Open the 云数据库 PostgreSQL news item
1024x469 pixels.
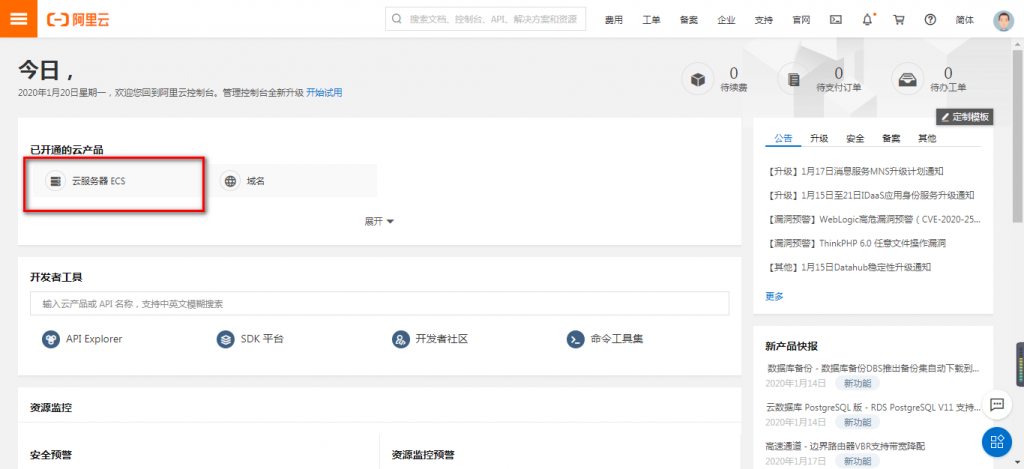point(872,408)
